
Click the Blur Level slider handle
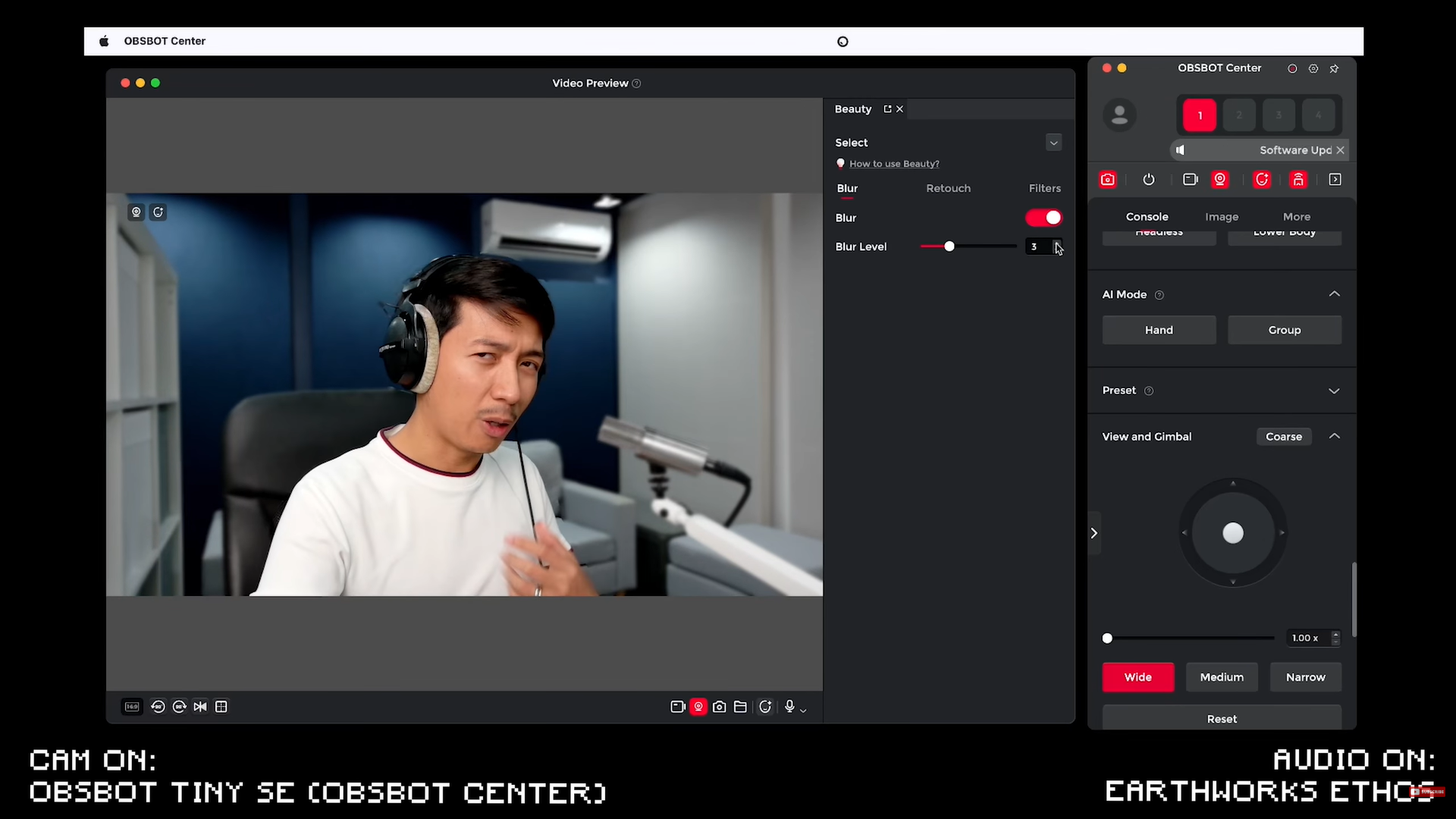(949, 246)
